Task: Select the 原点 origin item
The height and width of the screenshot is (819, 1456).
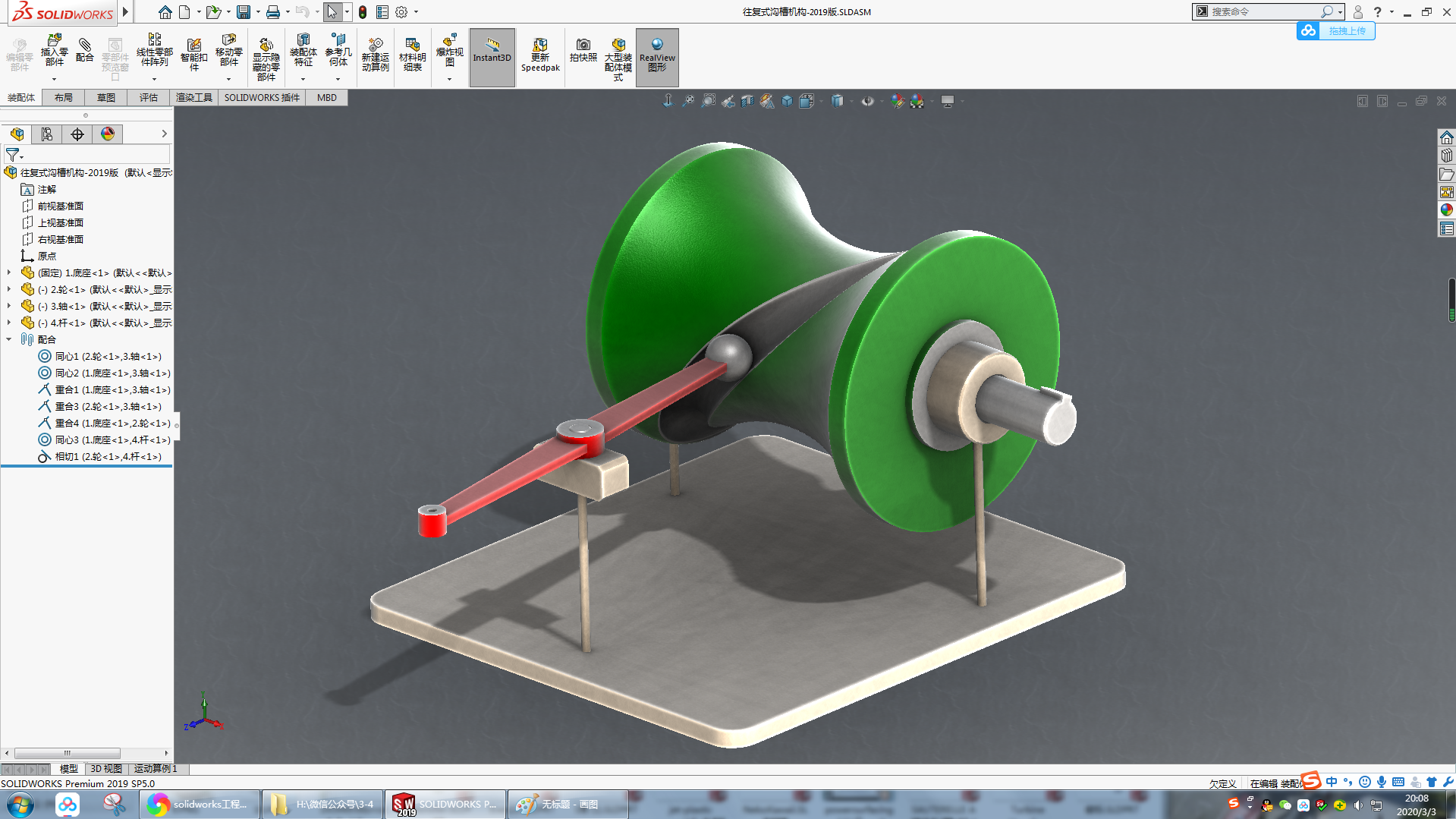Action: [39, 257]
